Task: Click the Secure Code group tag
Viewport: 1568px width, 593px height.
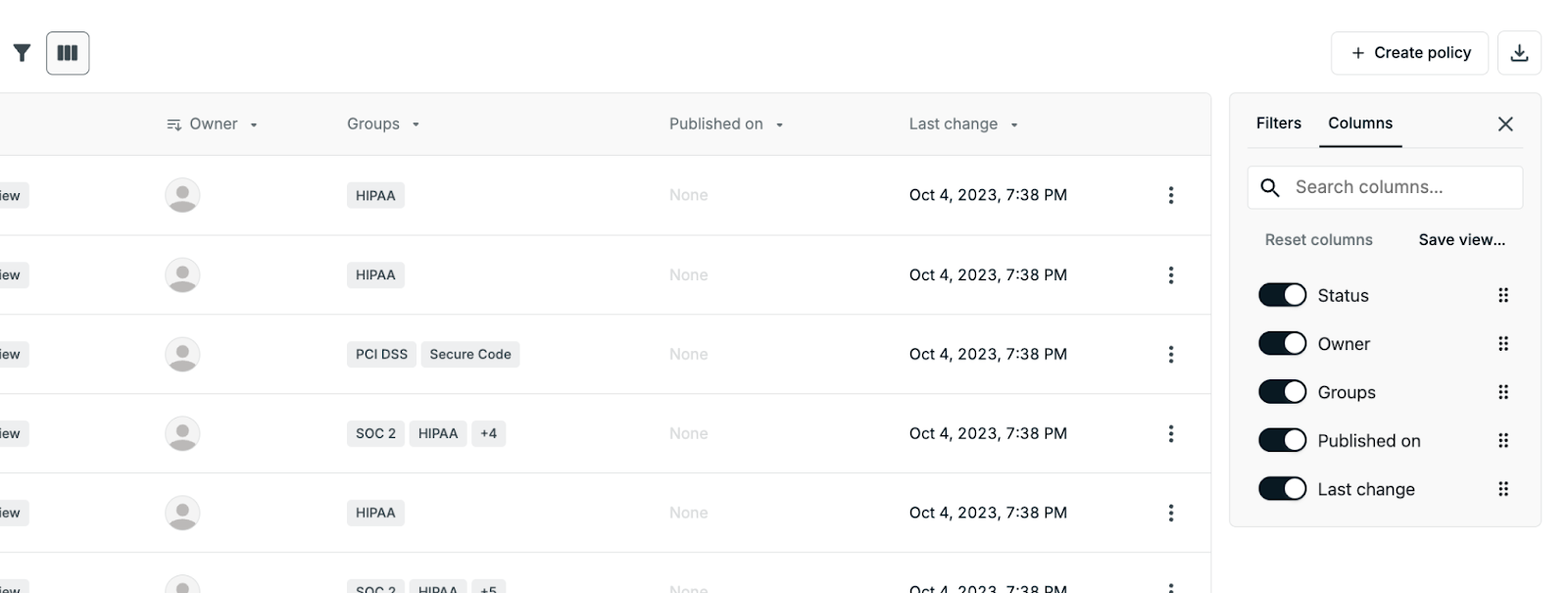Action: coord(470,354)
